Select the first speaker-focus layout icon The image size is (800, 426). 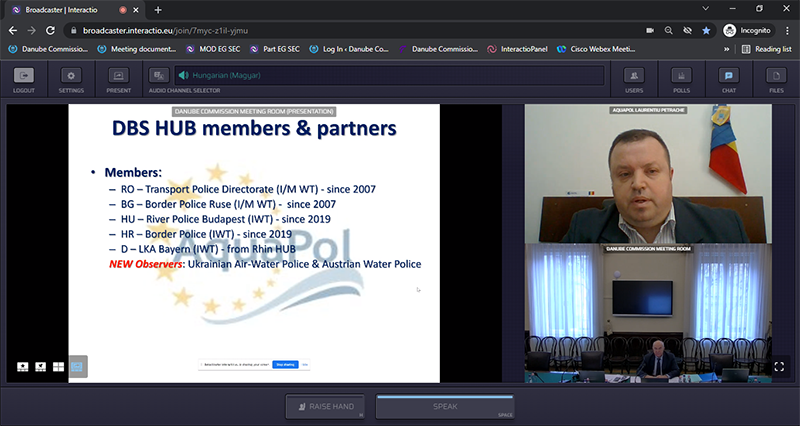click(x=22, y=366)
